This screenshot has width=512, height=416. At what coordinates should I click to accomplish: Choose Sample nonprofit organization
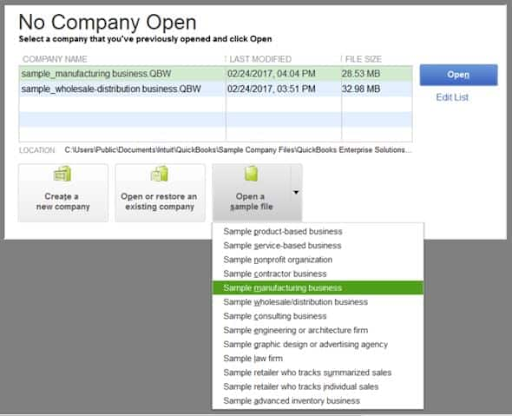click(x=318, y=260)
